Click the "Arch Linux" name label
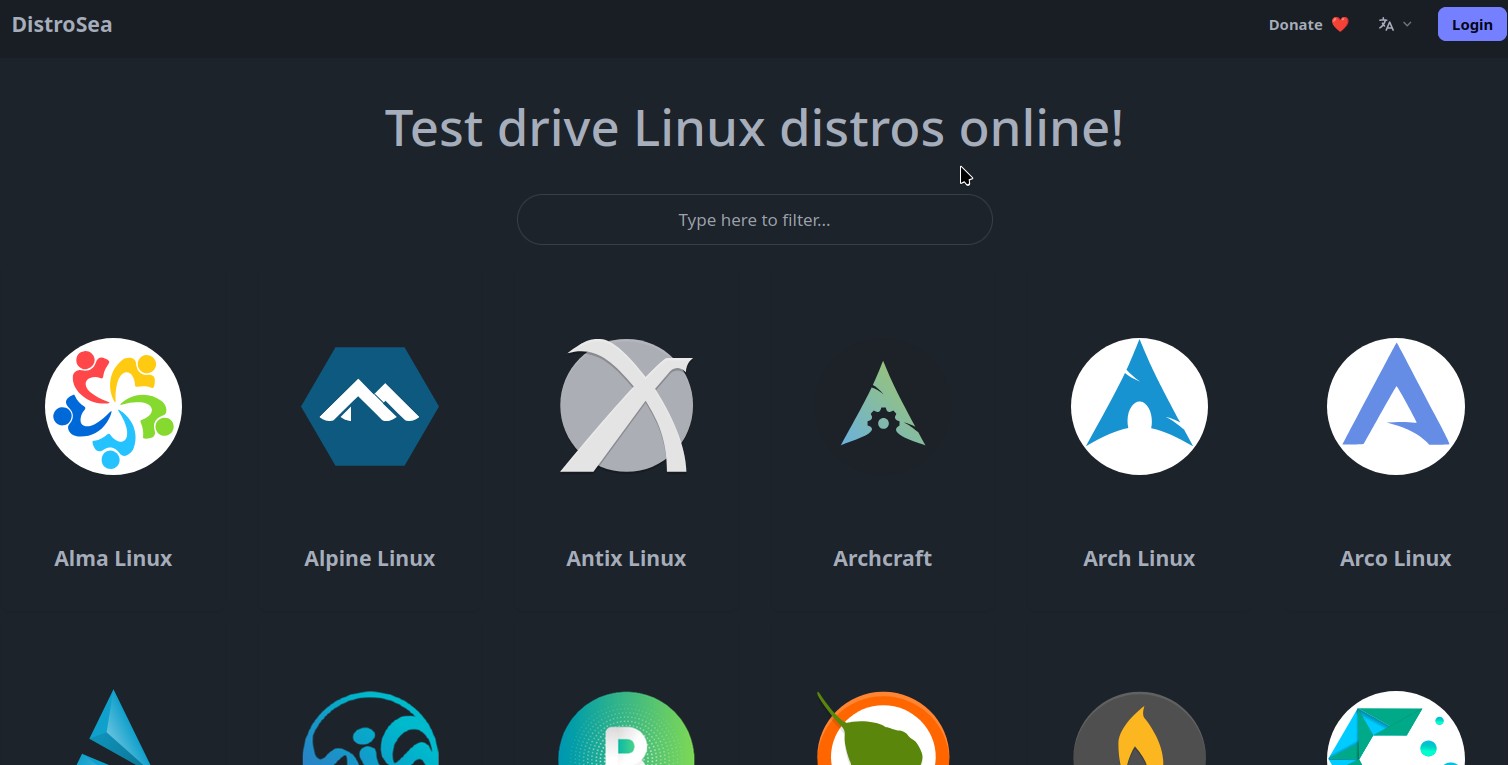 (x=1139, y=558)
